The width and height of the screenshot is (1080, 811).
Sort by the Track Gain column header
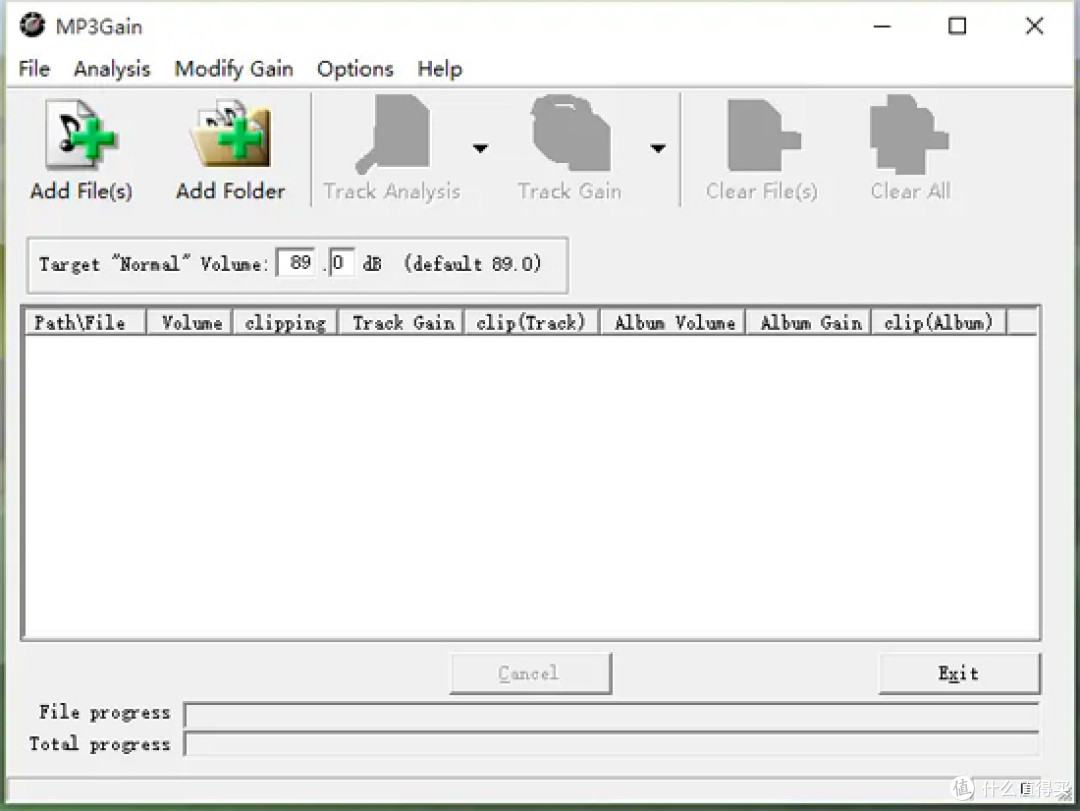[x=402, y=322]
